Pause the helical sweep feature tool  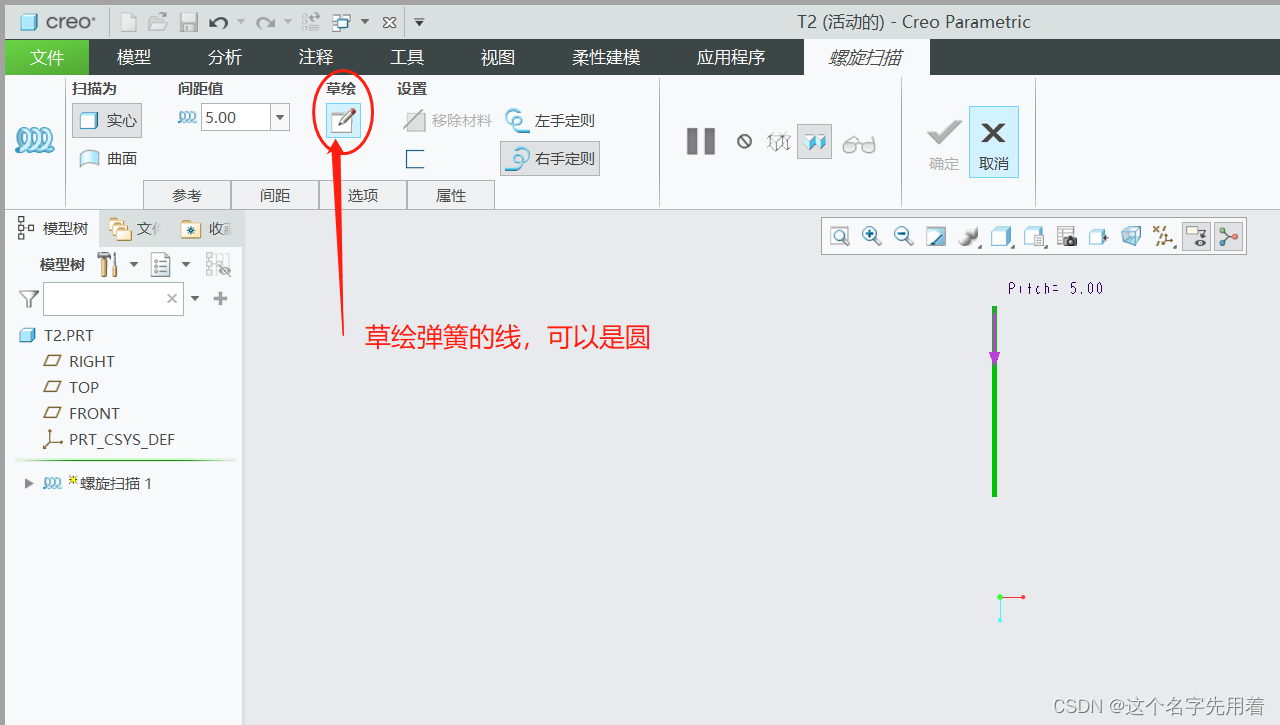point(701,142)
